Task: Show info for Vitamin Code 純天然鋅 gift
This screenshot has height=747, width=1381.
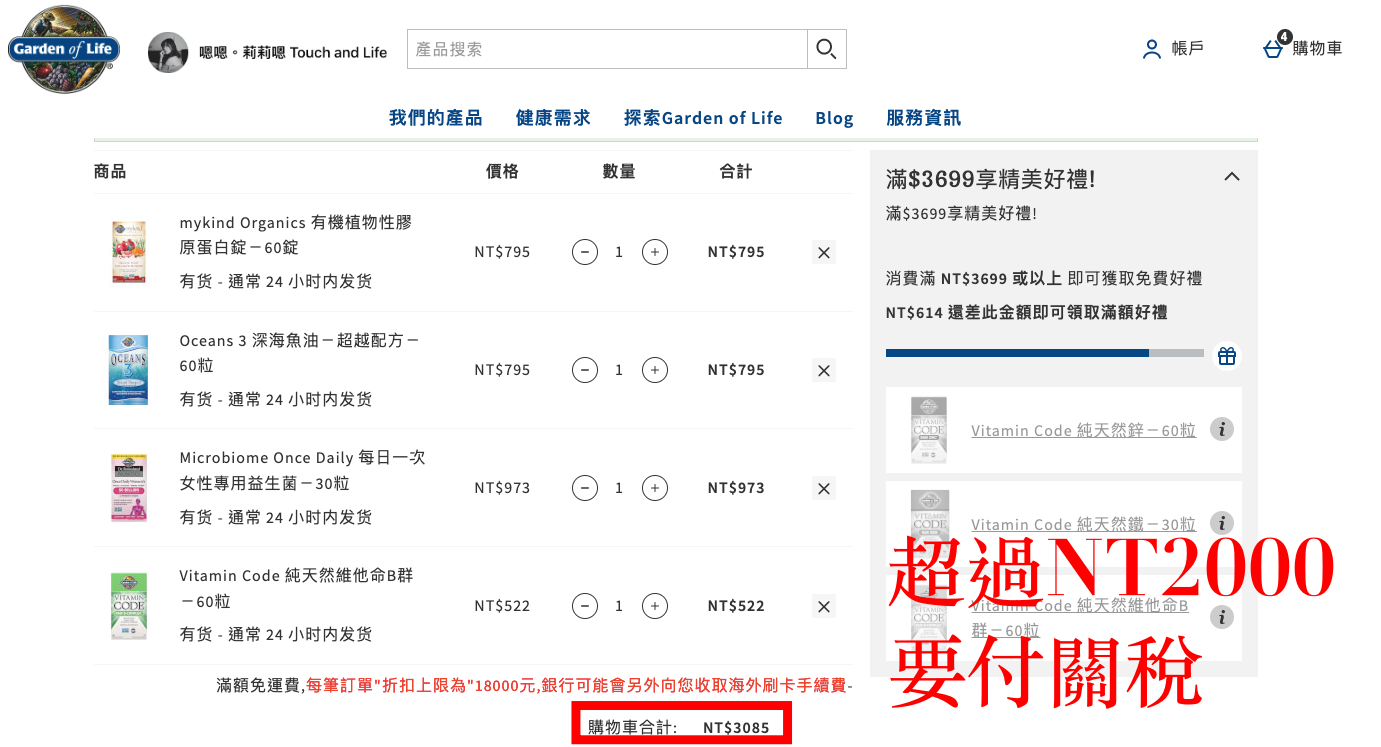Action: pyautogui.click(x=1221, y=429)
